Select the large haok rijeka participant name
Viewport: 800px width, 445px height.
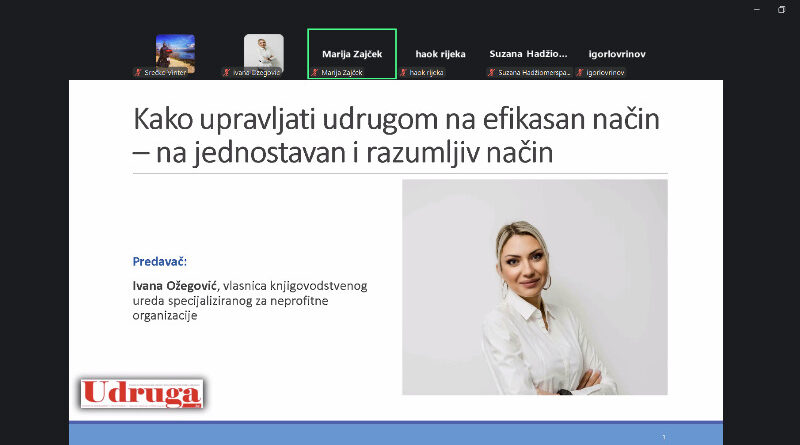tap(440, 54)
